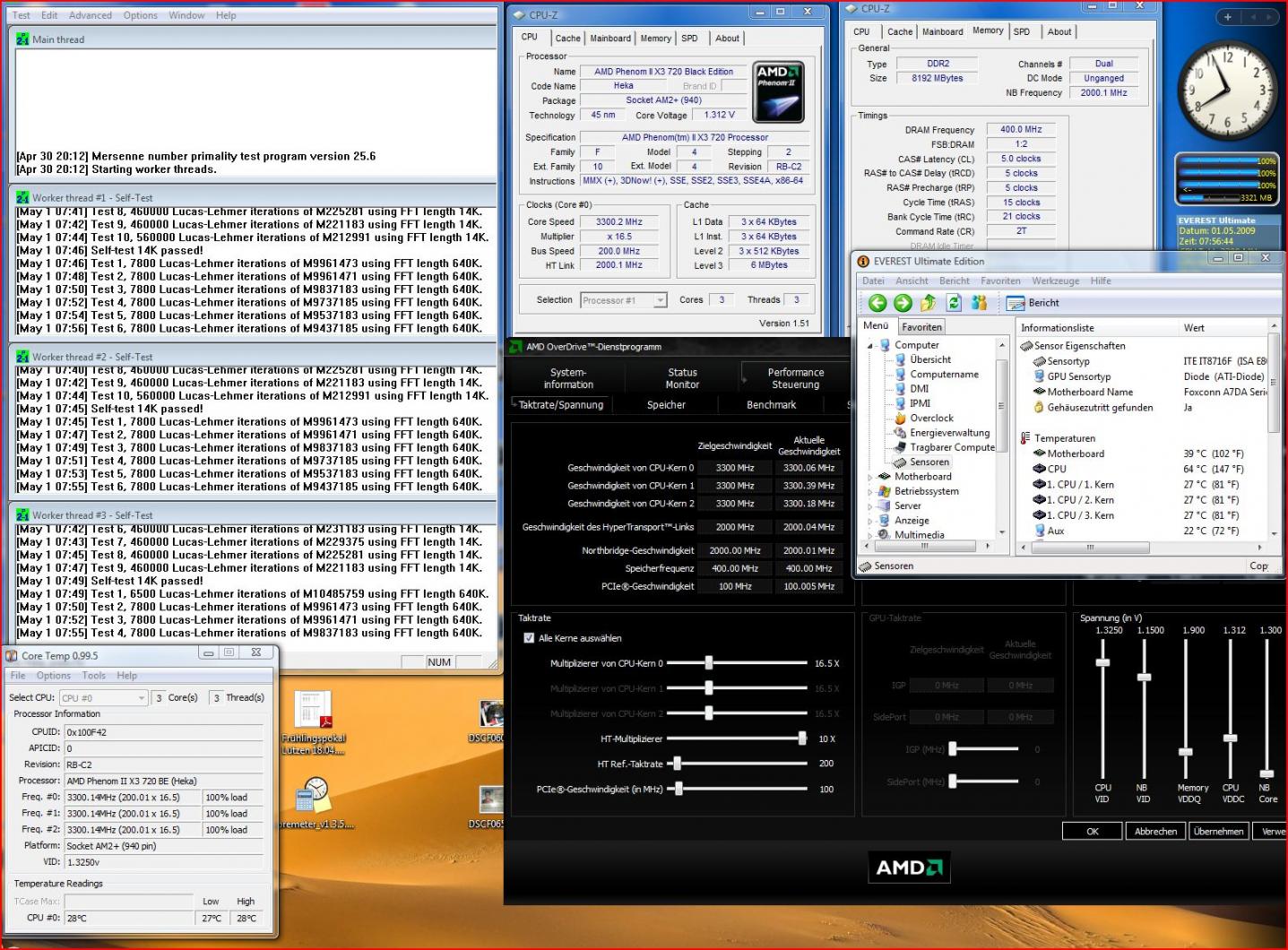Select Übersicht in EVEREST Computer tree
The height and width of the screenshot is (950, 1288).
tap(923, 359)
